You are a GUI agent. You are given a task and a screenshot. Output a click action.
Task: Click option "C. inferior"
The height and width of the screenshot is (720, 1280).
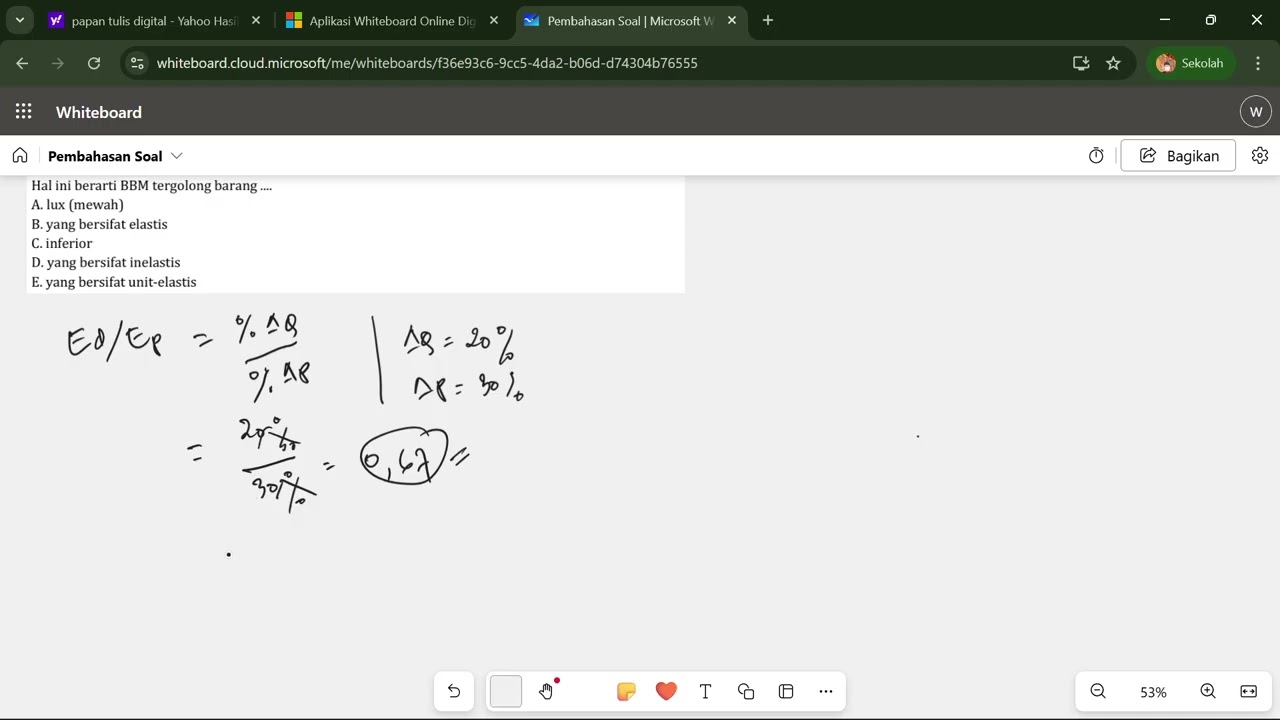coord(62,243)
